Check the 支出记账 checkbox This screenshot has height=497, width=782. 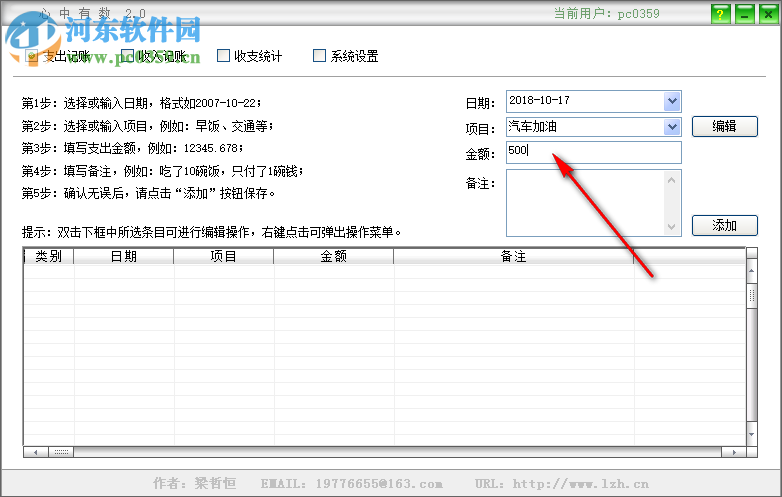(x=32, y=55)
